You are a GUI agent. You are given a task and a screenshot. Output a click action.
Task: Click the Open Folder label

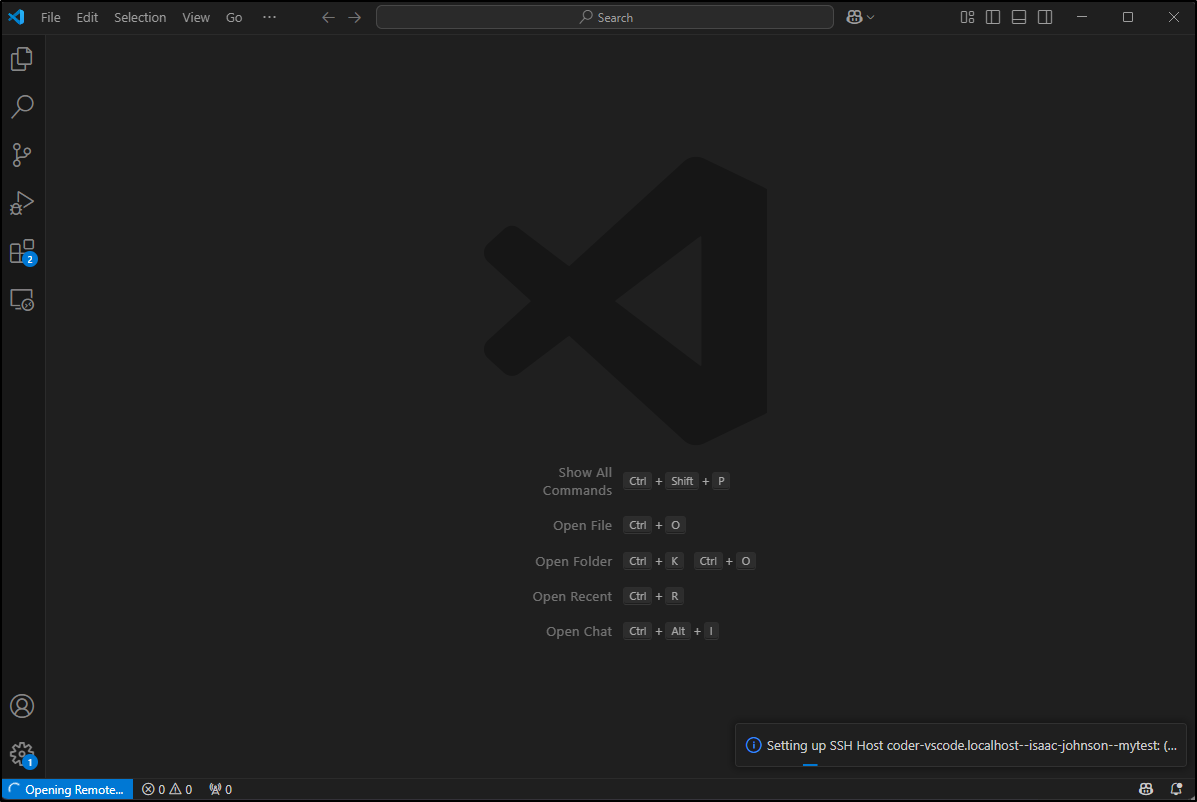(573, 561)
